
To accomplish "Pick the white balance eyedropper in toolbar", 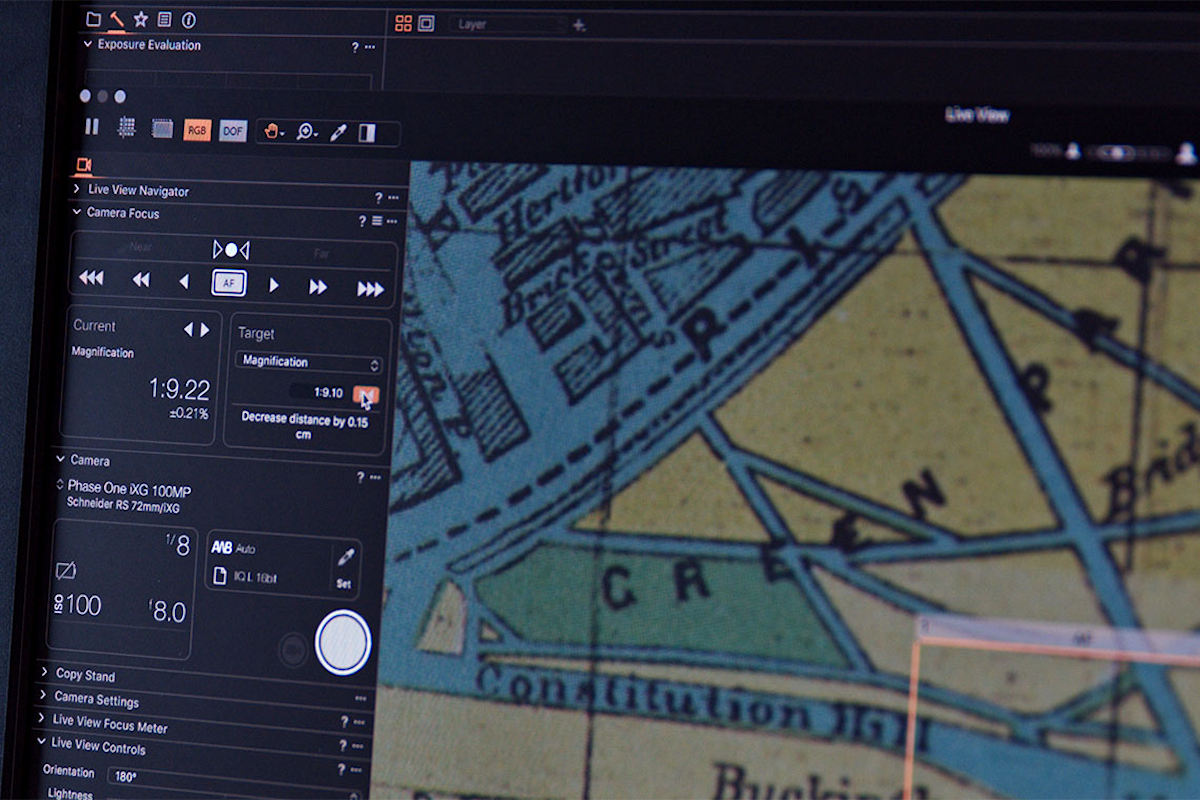I will coord(338,132).
